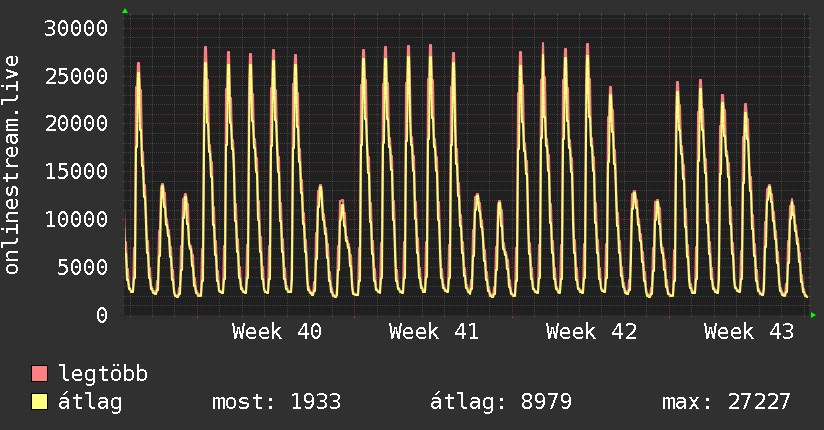Click the átlag: 8979 statistic

click(501, 402)
